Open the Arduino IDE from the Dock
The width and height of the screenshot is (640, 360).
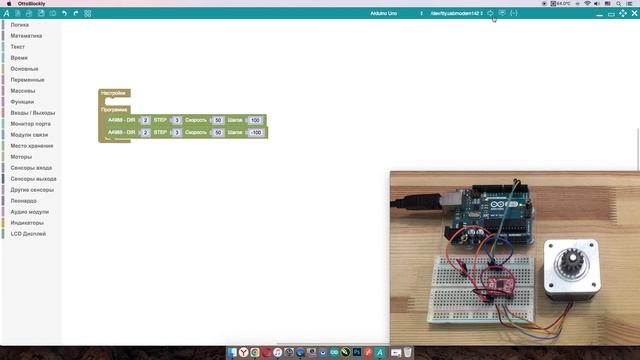click(334, 352)
